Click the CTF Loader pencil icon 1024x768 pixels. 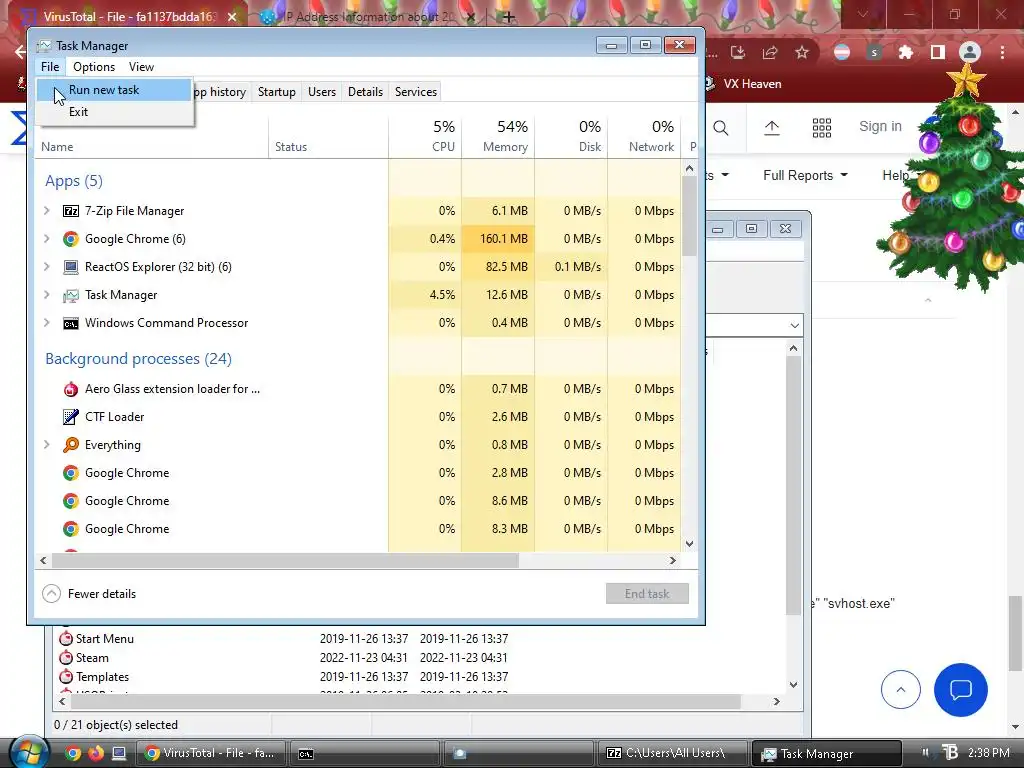[x=71, y=417]
